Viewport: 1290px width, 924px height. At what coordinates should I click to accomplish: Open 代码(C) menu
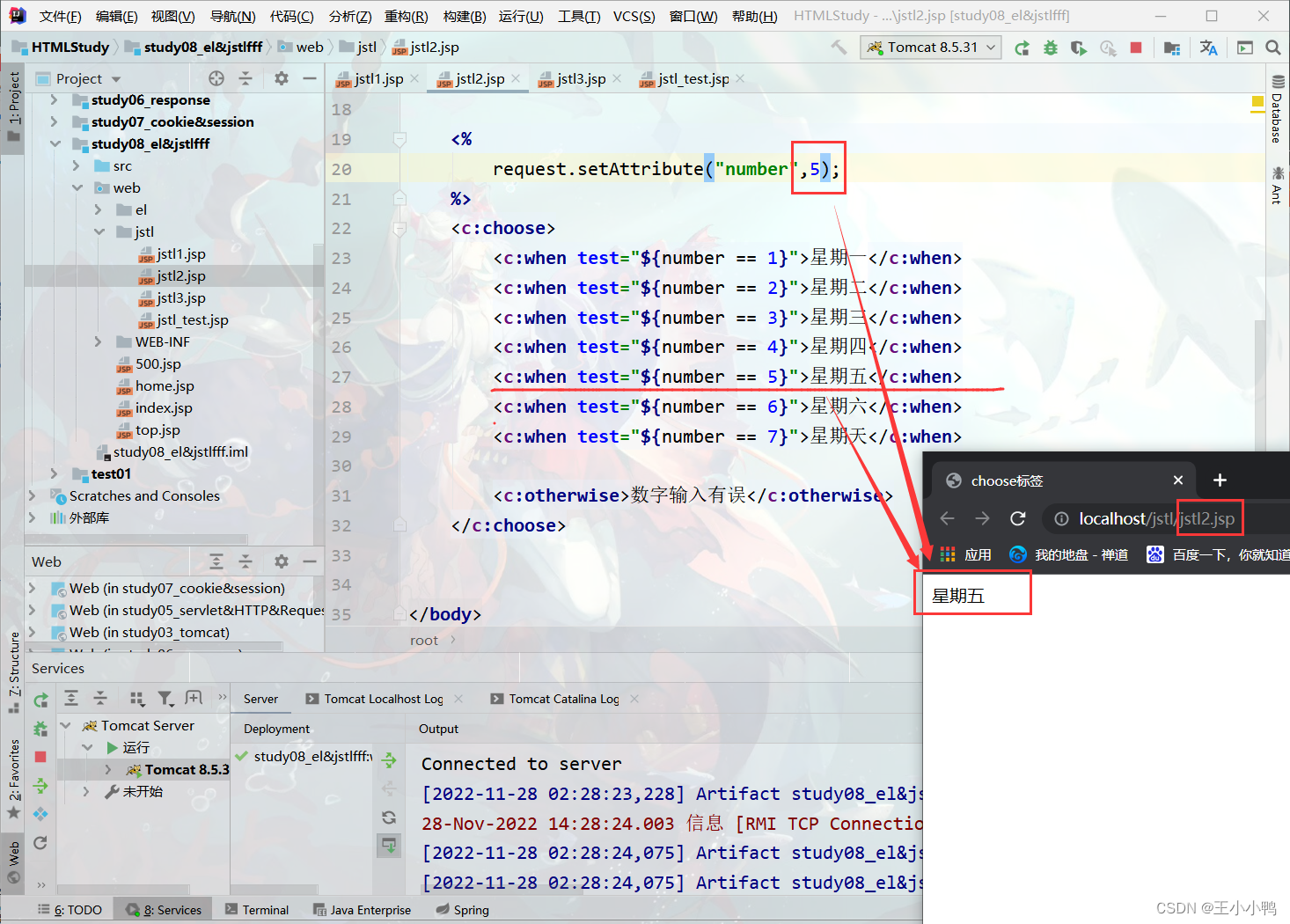(292, 16)
